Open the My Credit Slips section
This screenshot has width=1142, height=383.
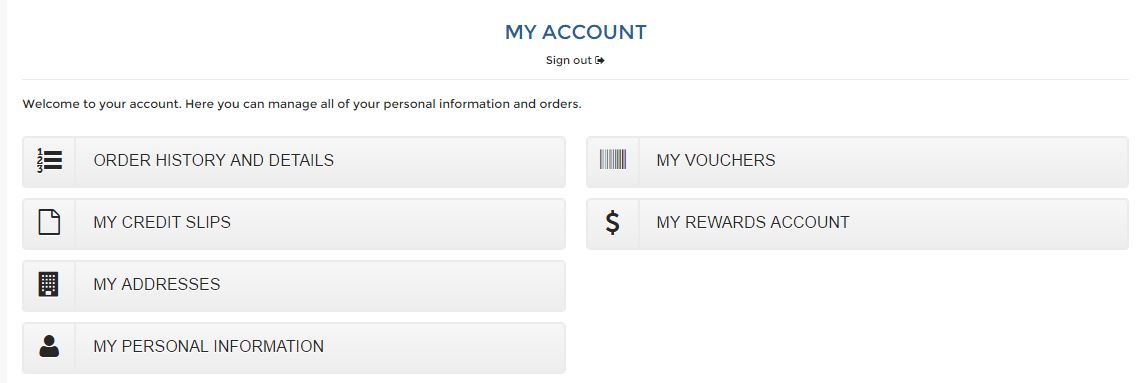(294, 224)
